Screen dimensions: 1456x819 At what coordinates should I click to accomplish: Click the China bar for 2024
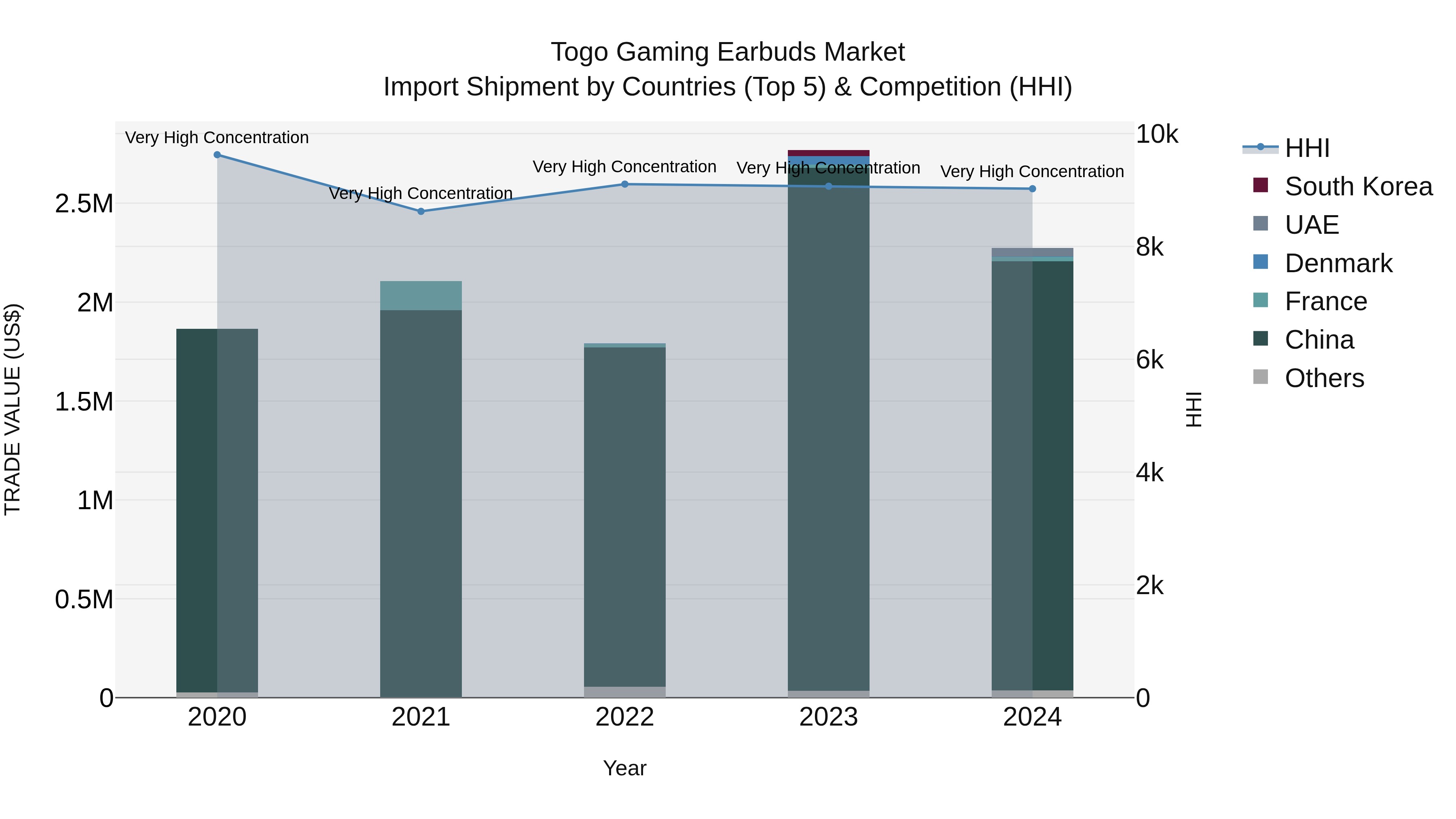pos(1033,475)
